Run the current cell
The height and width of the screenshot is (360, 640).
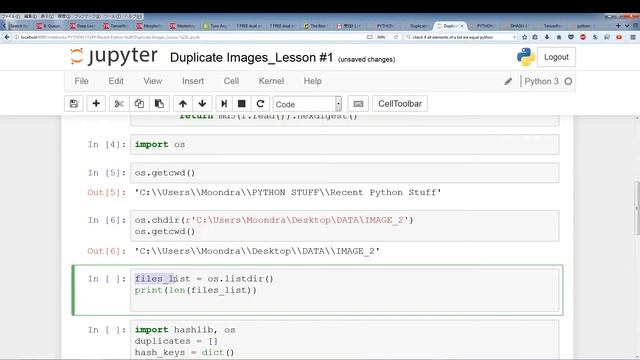[224, 104]
